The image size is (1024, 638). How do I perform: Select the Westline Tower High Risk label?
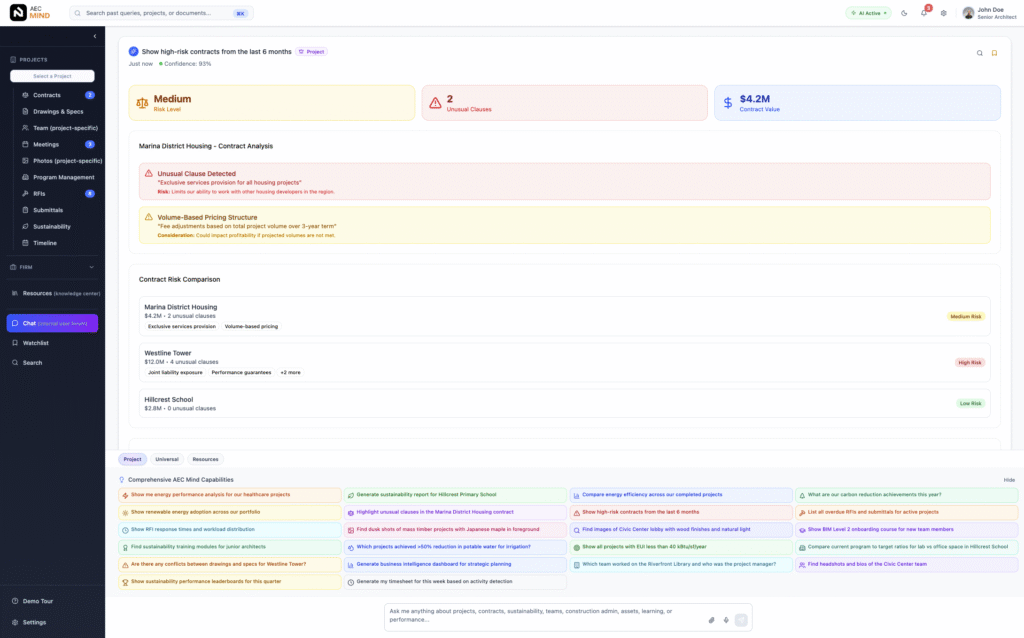(x=969, y=362)
